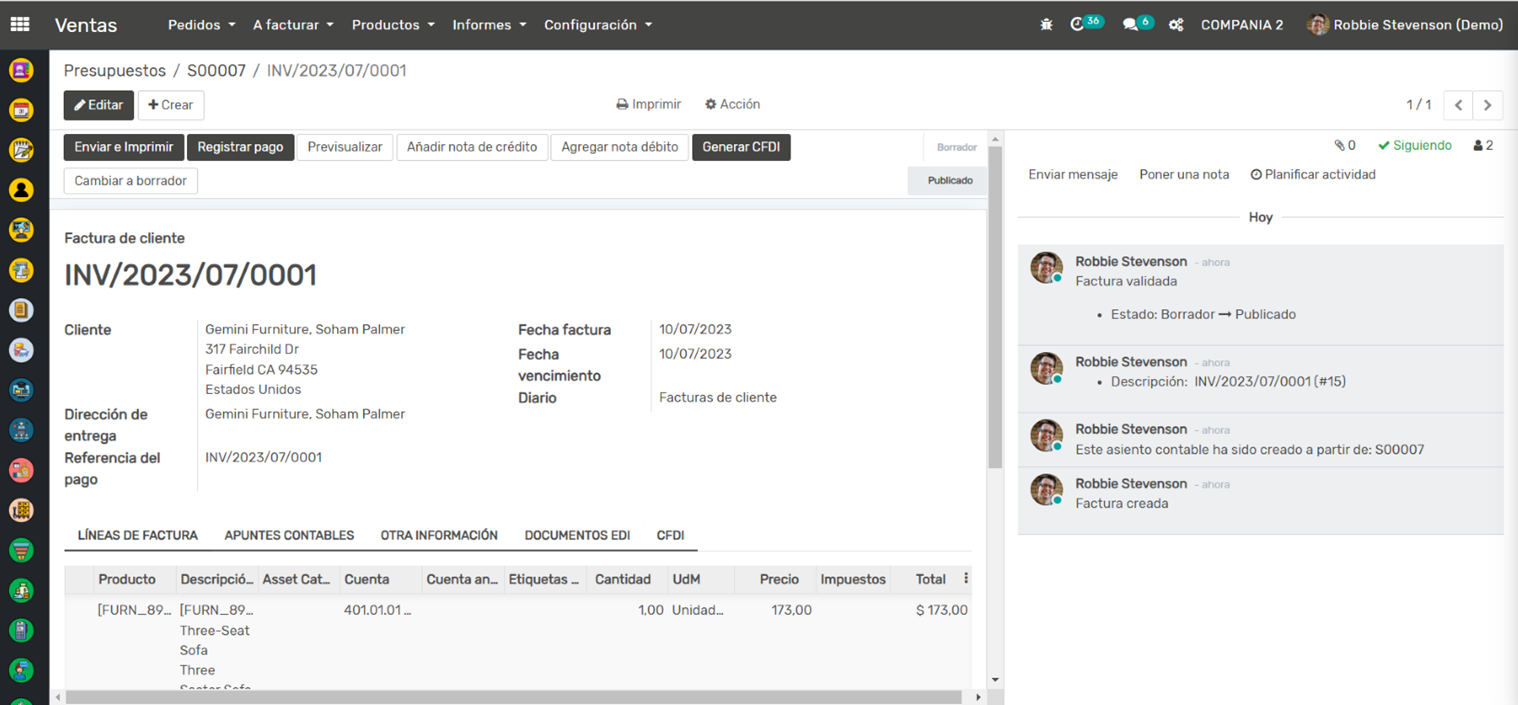This screenshot has width=1518, height=705.
Task: Open activities clock icon with 36 badge
Action: tap(1078, 25)
